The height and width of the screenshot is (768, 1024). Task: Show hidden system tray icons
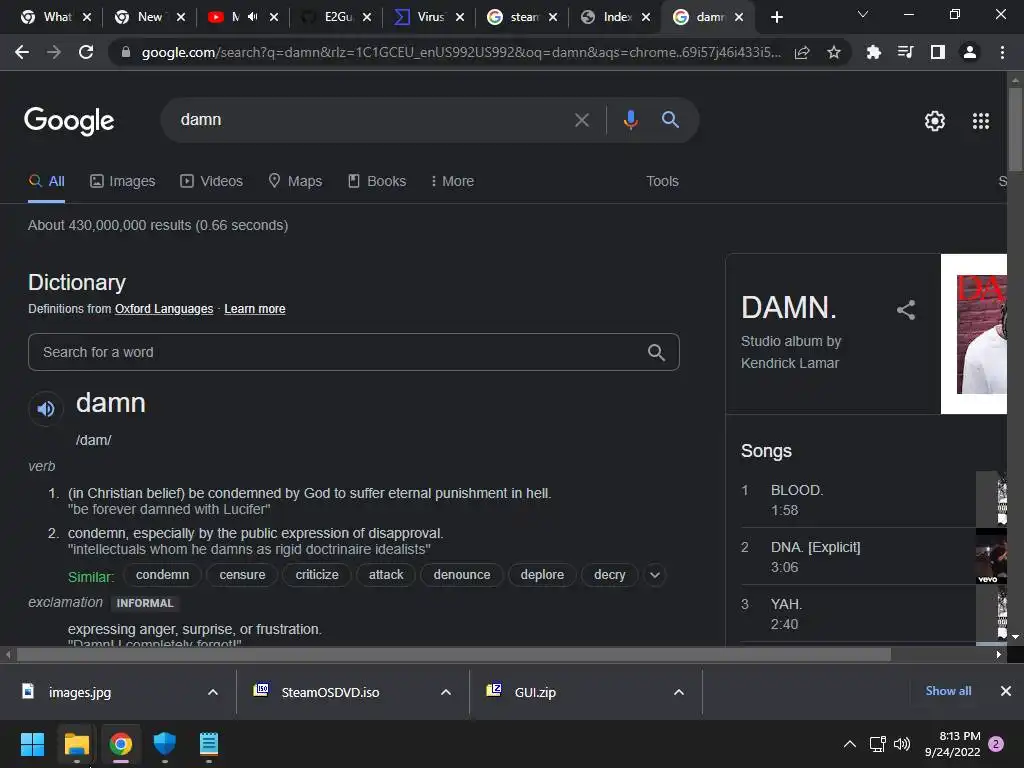(x=850, y=744)
